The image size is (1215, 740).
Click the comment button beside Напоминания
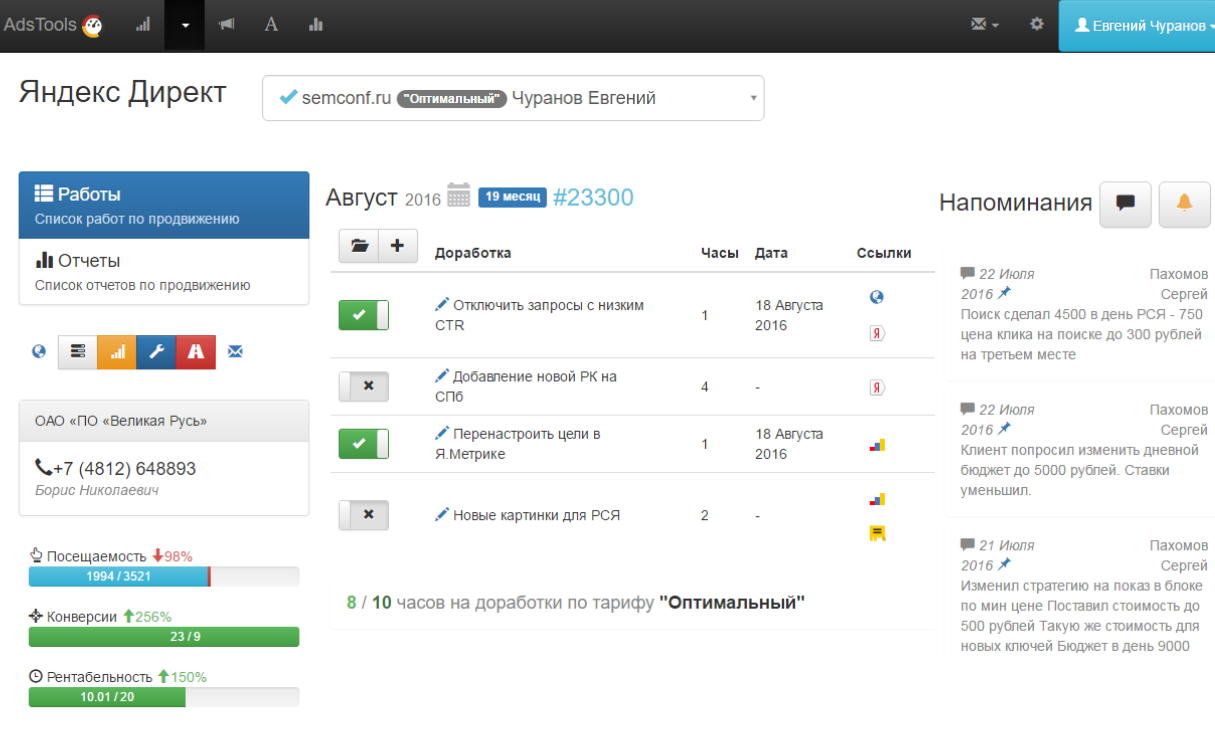pyautogui.click(x=1125, y=204)
